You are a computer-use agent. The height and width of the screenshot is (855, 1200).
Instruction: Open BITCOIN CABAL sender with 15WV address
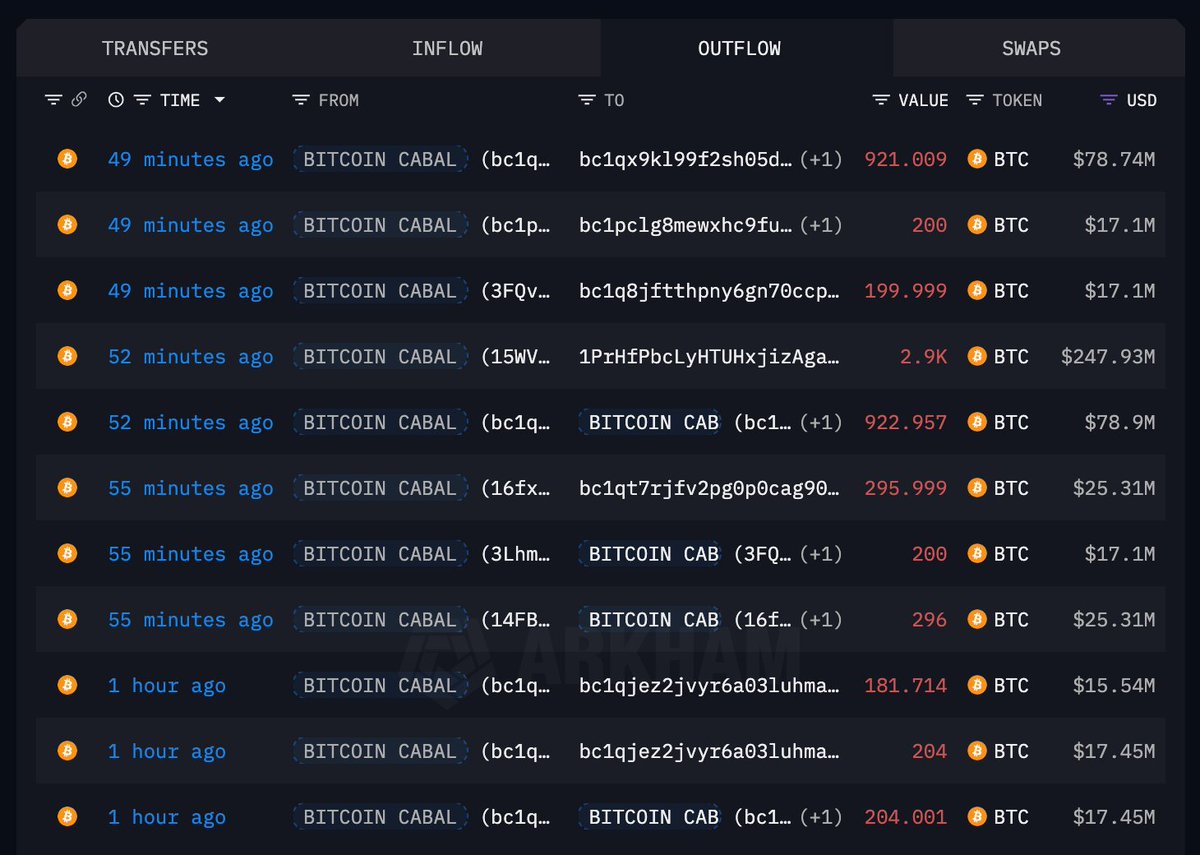[x=380, y=356]
